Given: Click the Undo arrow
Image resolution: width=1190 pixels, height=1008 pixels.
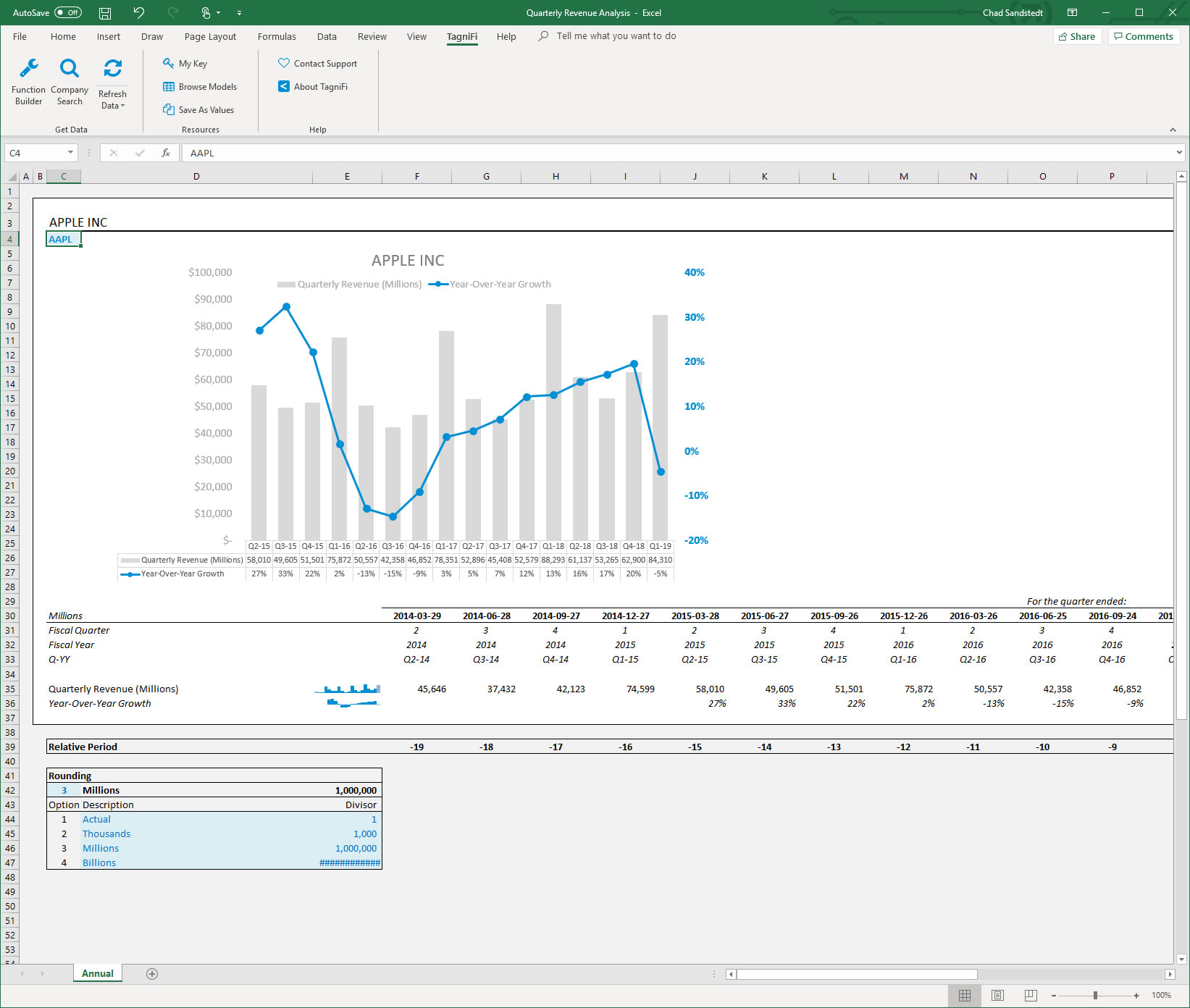Looking at the screenshot, I should click(138, 13).
